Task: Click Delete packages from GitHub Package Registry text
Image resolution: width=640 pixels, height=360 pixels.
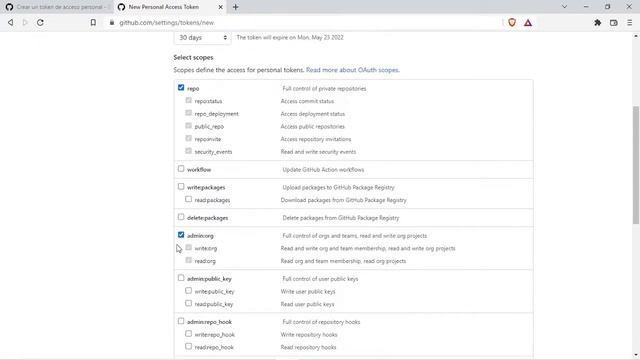Action: point(341,218)
